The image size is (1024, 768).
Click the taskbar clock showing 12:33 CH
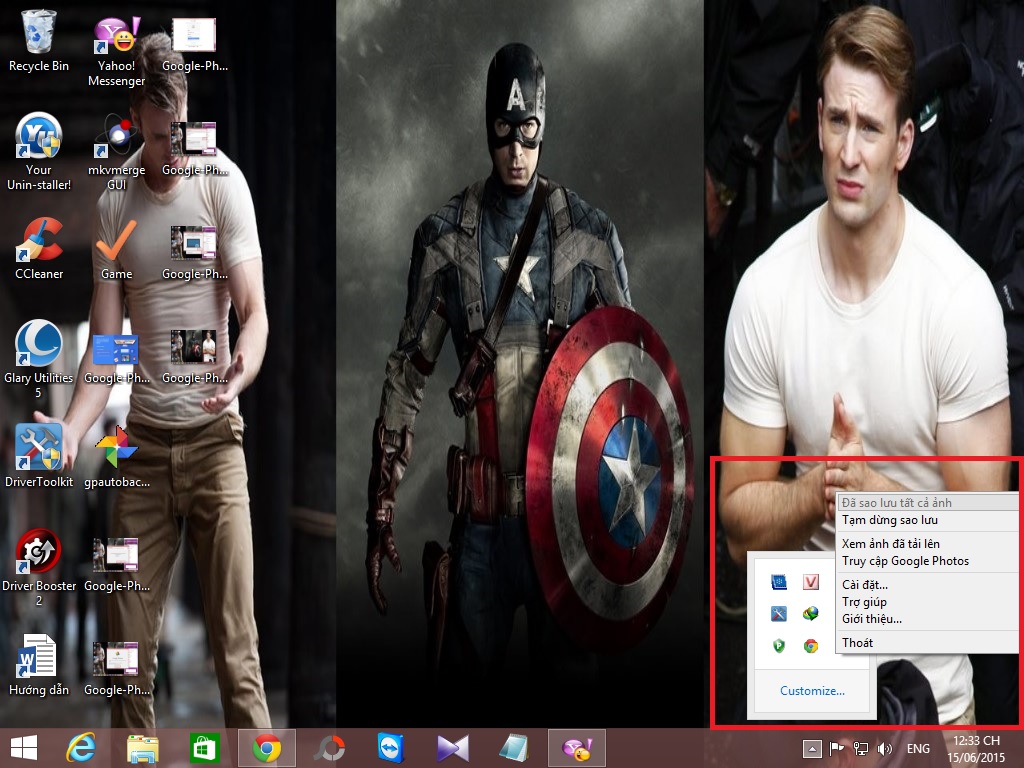click(x=976, y=748)
